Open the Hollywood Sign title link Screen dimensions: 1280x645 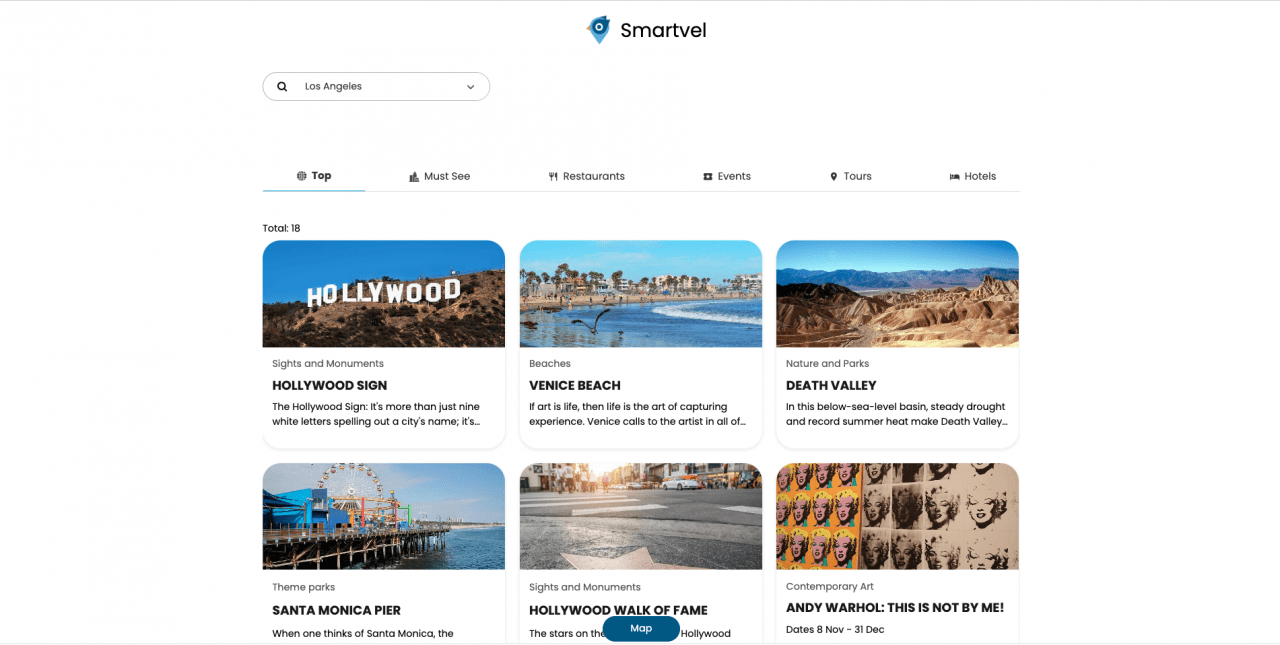(x=329, y=385)
